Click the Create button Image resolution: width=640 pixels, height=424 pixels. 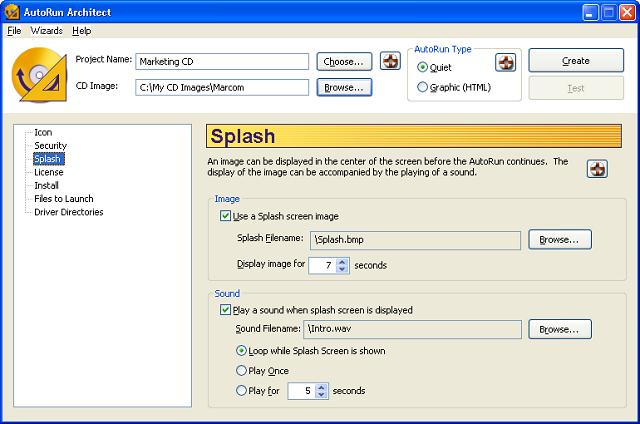pyautogui.click(x=576, y=61)
